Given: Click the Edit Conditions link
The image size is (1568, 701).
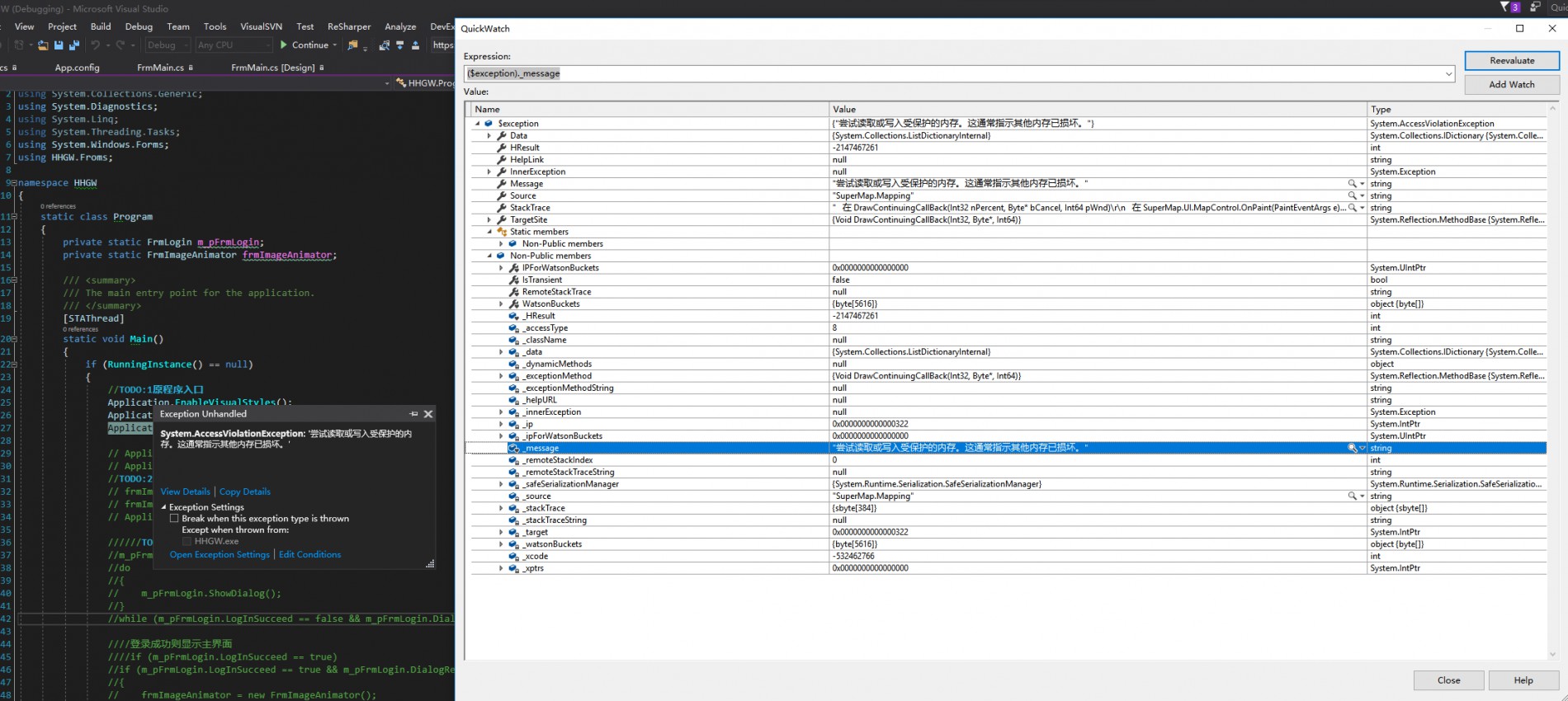Looking at the screenshot, I should click(x=309, y=554).
